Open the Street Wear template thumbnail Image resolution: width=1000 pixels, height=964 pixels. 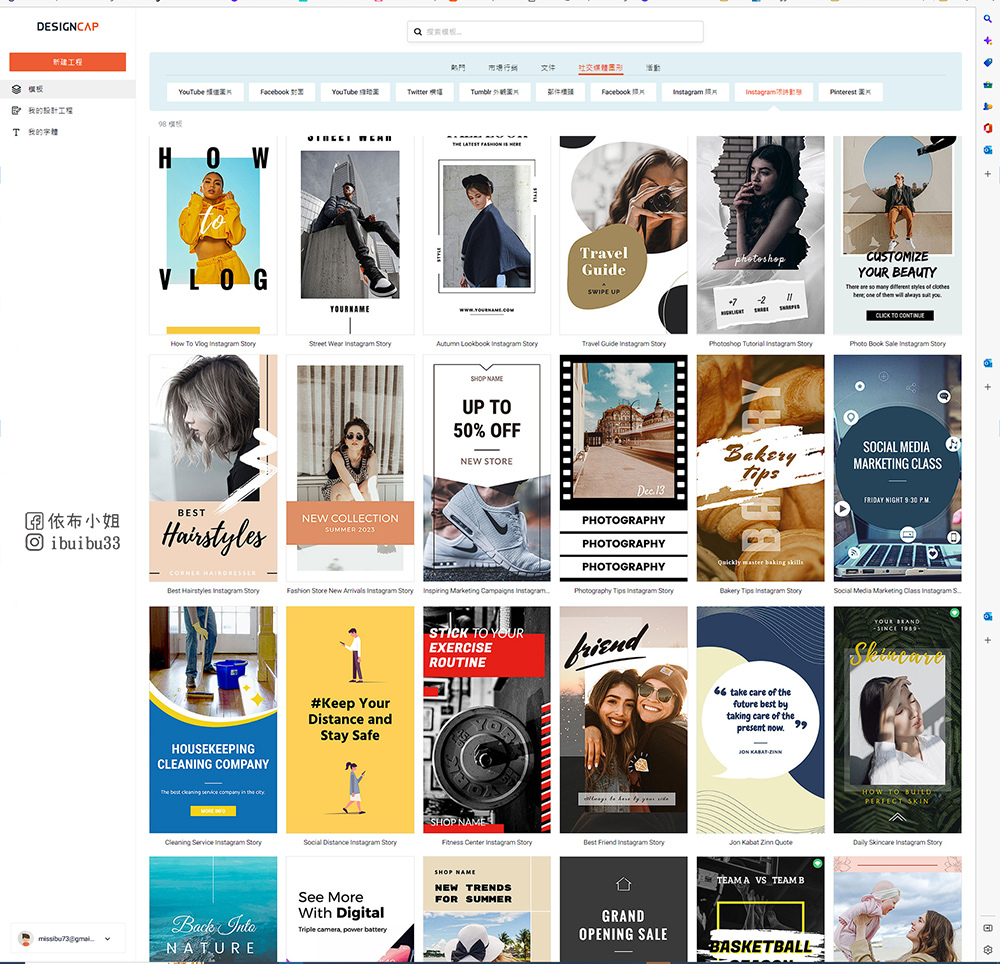pyautogui.click(x=350, y=235)
